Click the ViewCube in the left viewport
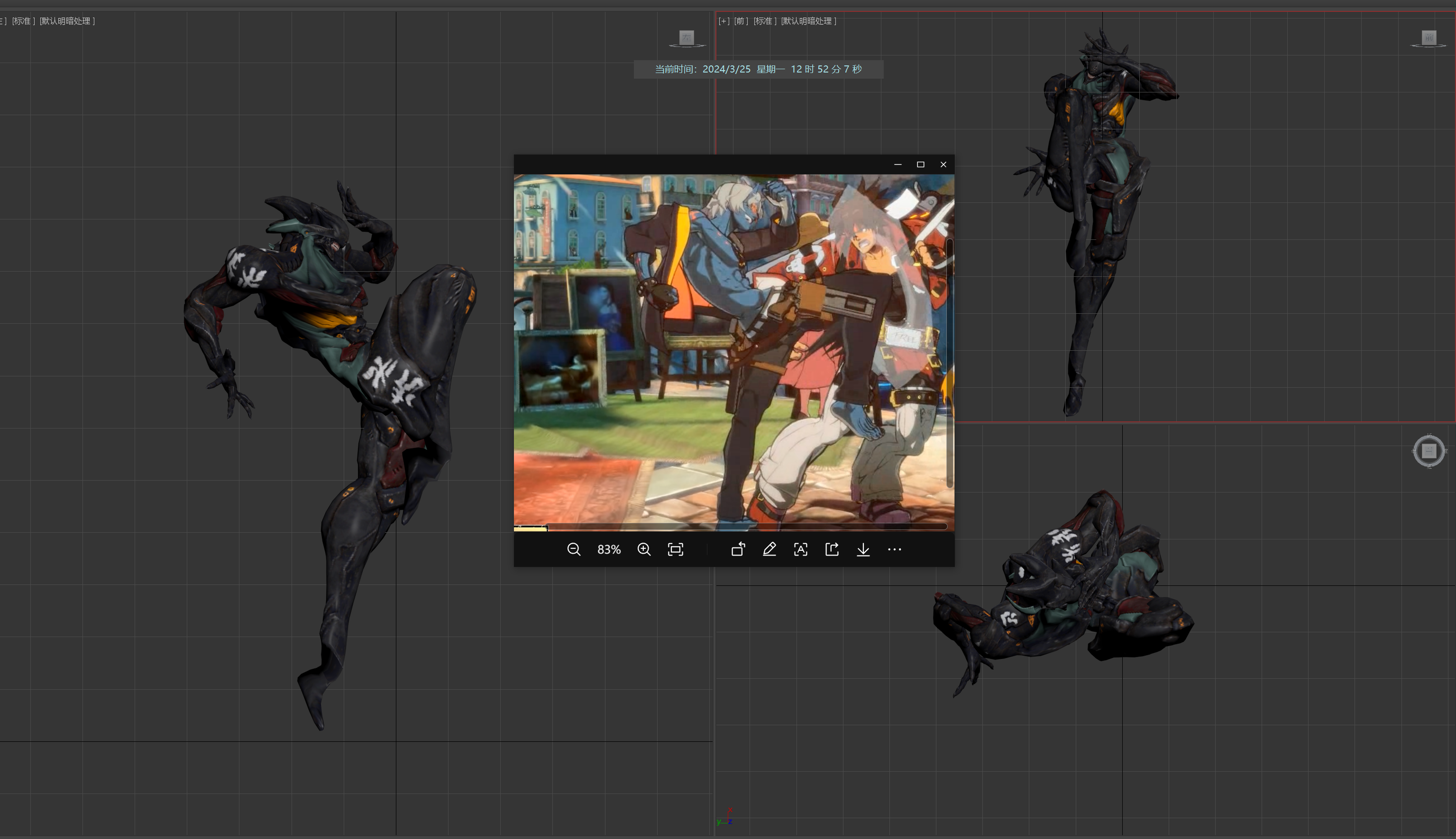Image resolution: width=1456 pixels, height=839 pixels. tap(686, 38)
